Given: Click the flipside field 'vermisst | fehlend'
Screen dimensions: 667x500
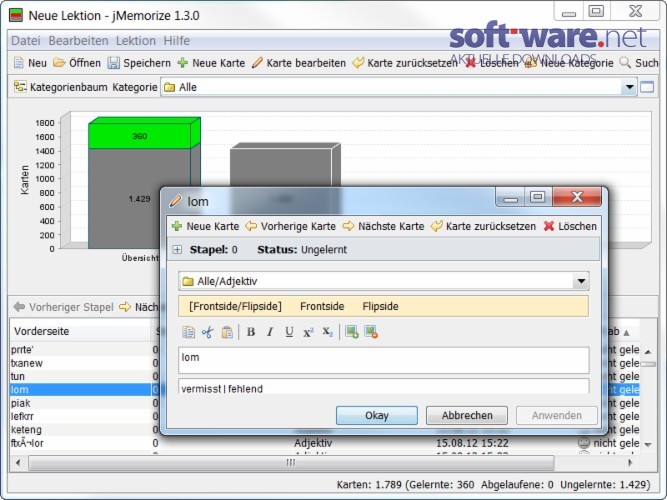Looking at the screenshot, I should point(384,386).
